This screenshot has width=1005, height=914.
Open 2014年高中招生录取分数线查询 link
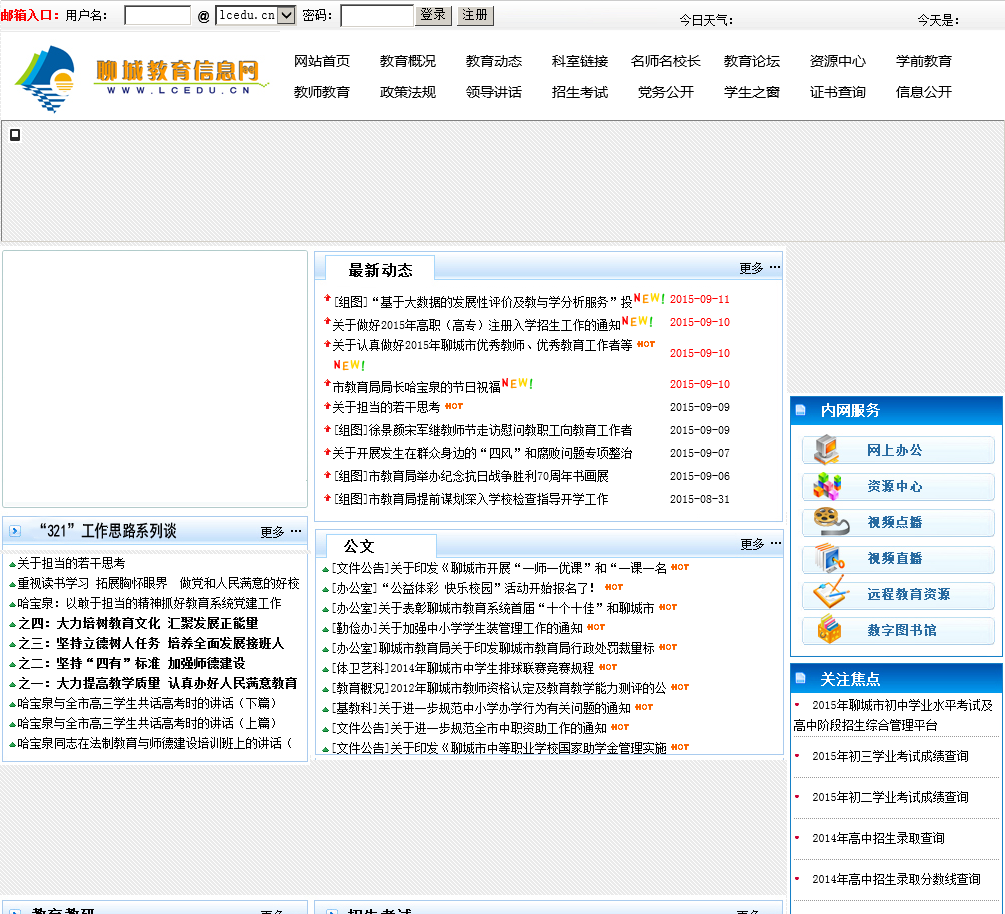[896, 879]
